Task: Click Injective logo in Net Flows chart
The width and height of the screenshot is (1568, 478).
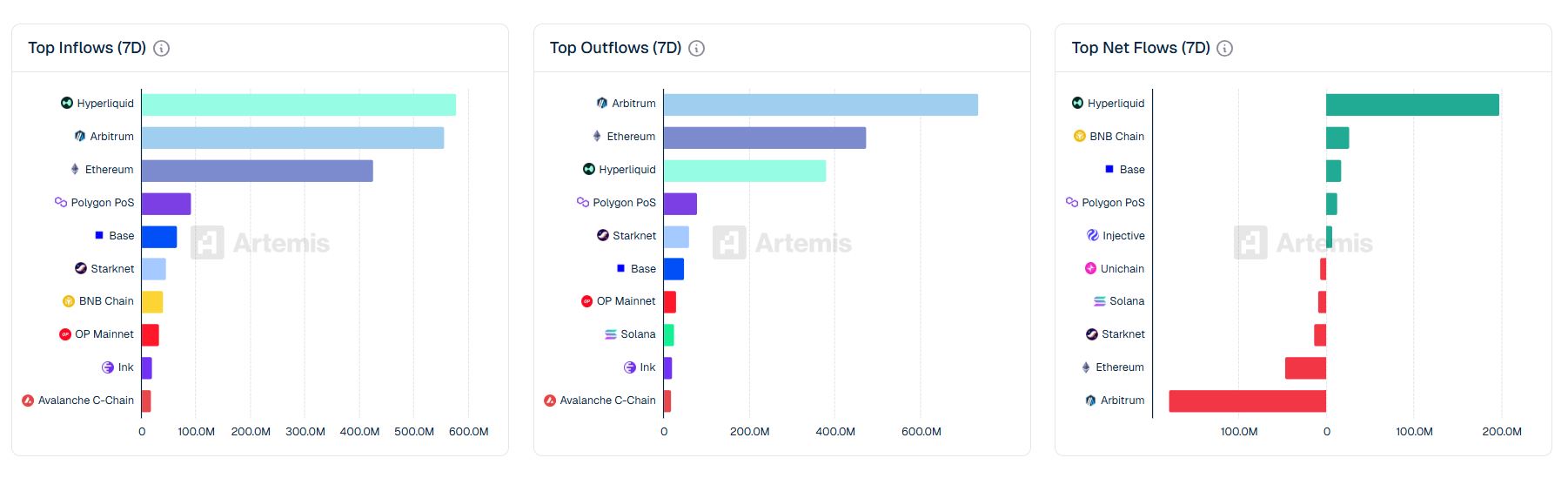Action: (1093, 235)
